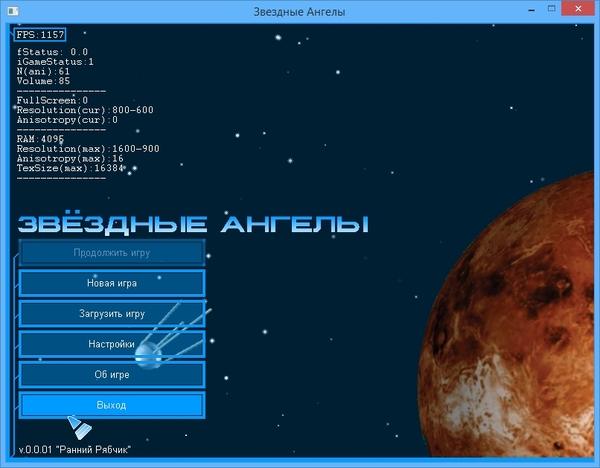Click the greyed-out Продолжить игру button
Image resolution: width=600 pixels, height=468 pixels.
pyautogui.click(x=112, y=252)
